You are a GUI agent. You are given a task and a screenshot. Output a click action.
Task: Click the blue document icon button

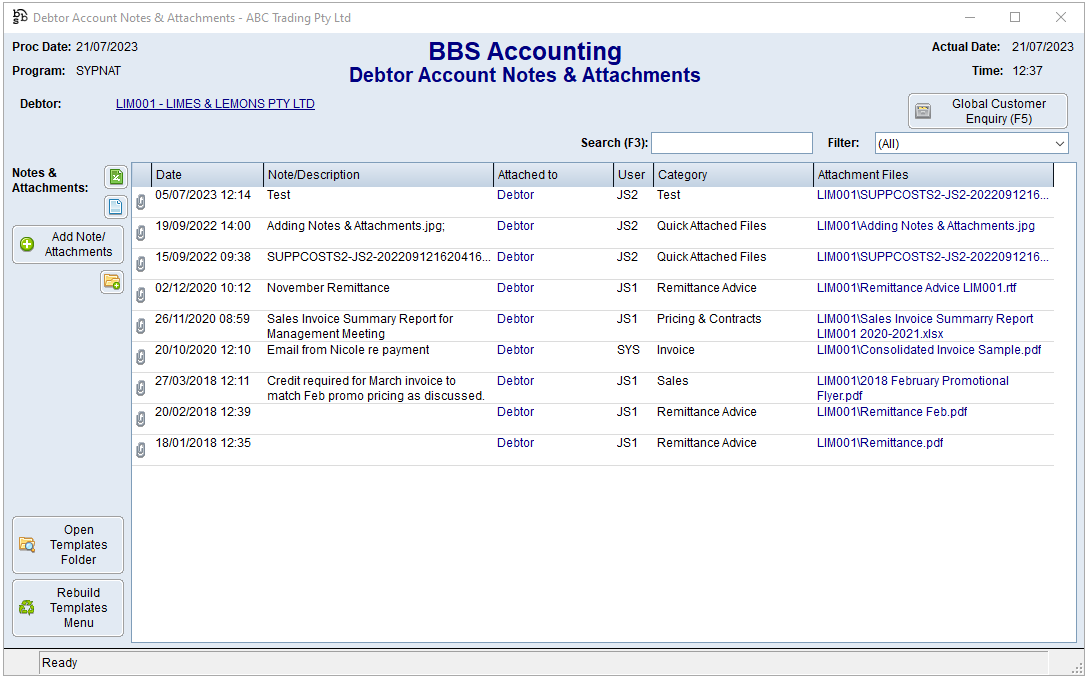tap(116, 207)
